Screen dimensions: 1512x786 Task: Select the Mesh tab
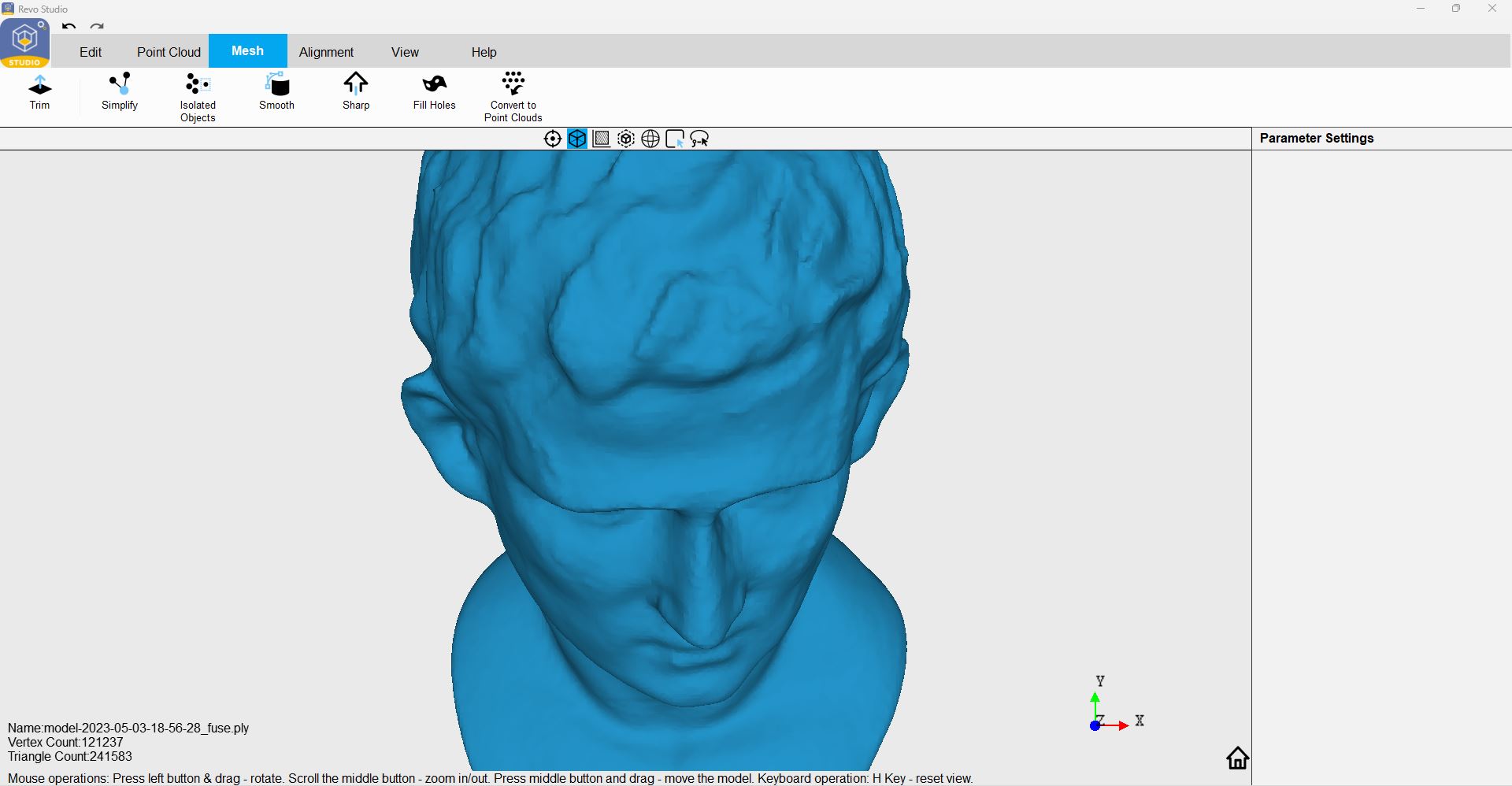pos(247,50)
